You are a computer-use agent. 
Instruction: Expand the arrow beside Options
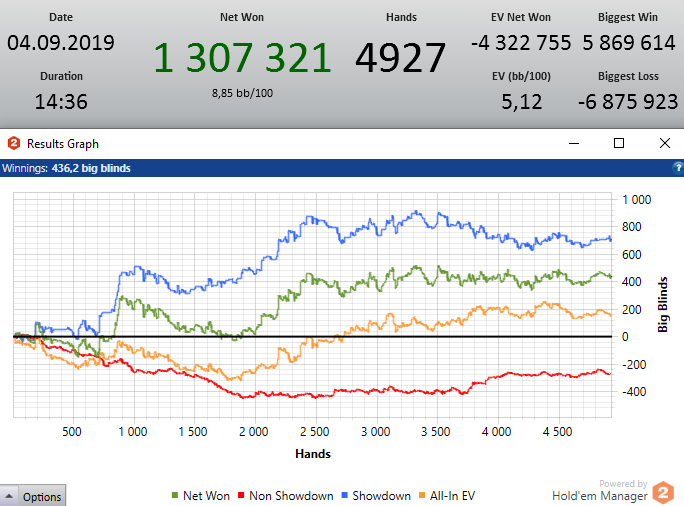9,496
